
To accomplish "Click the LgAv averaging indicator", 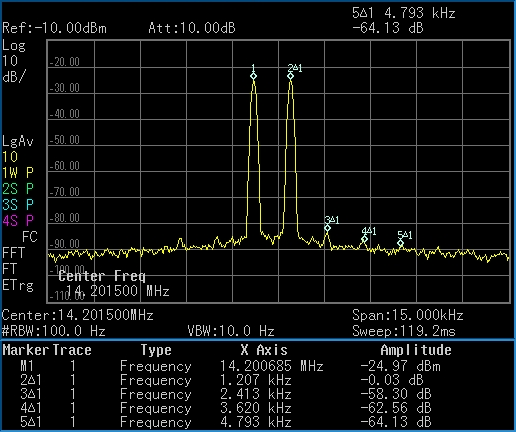I will coord(18,141).
